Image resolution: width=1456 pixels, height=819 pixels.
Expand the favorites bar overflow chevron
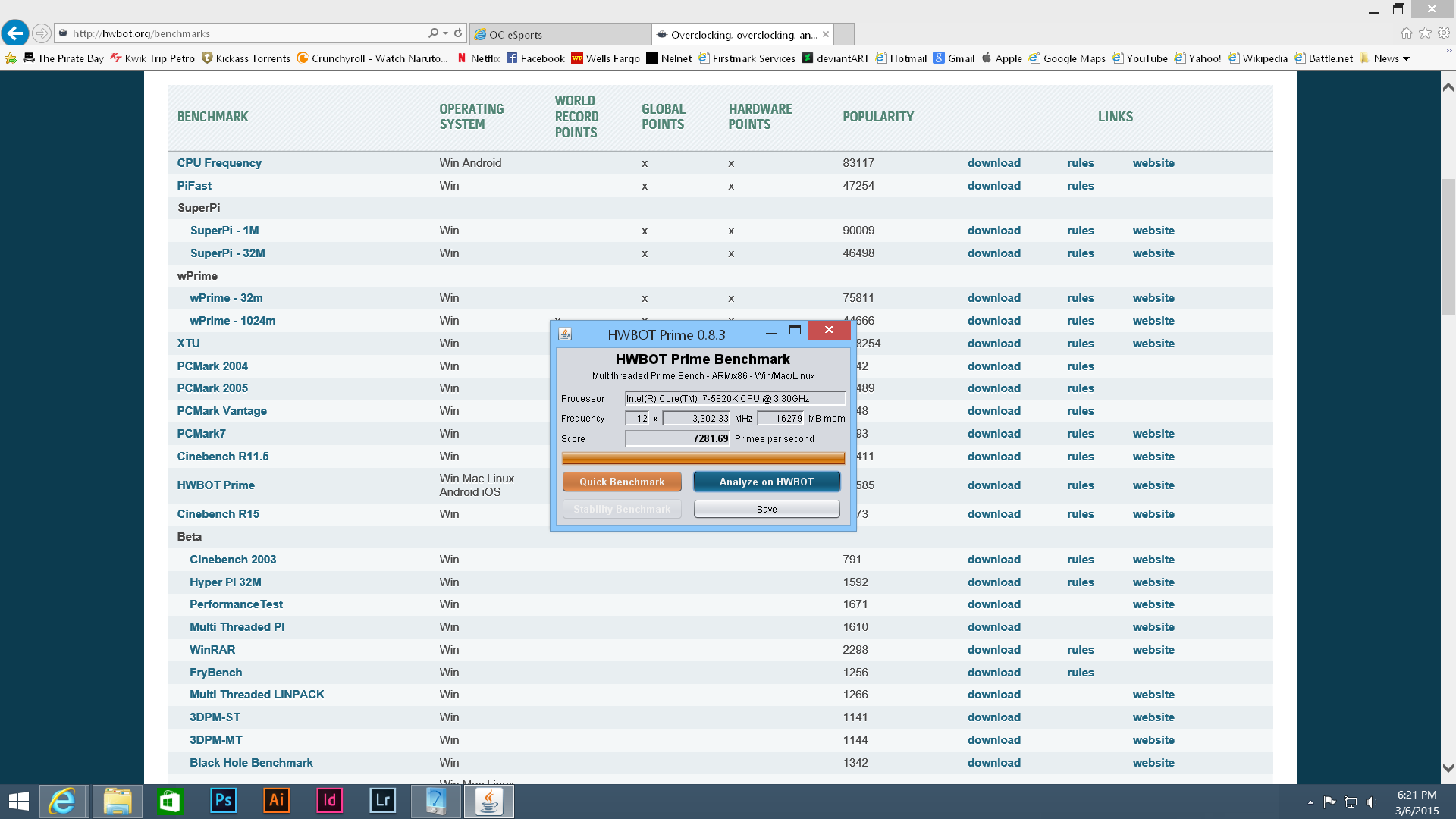tap(1448, 52)
